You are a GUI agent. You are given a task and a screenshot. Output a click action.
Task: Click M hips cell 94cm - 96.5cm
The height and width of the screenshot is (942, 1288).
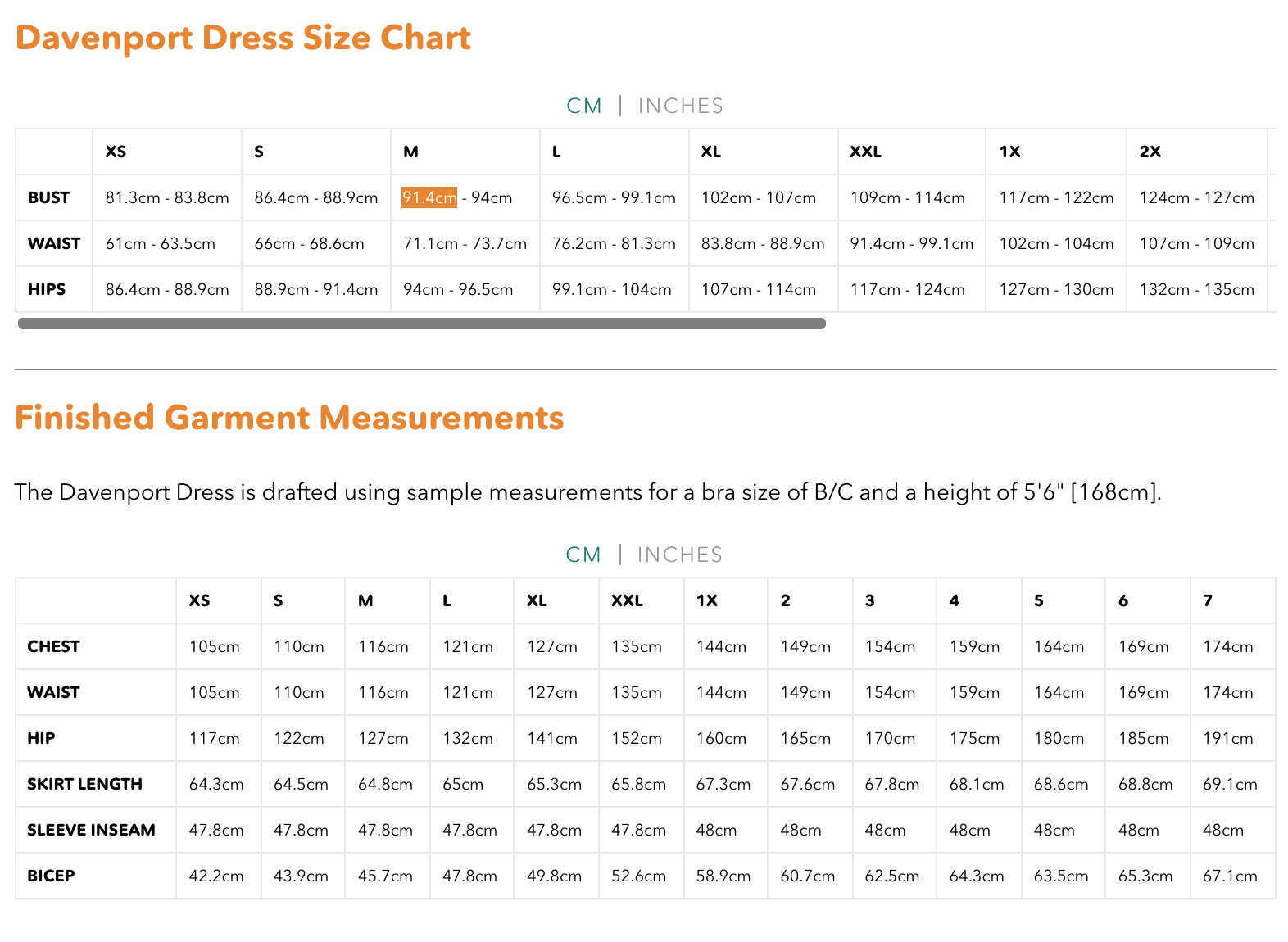(x=465, y=289)
